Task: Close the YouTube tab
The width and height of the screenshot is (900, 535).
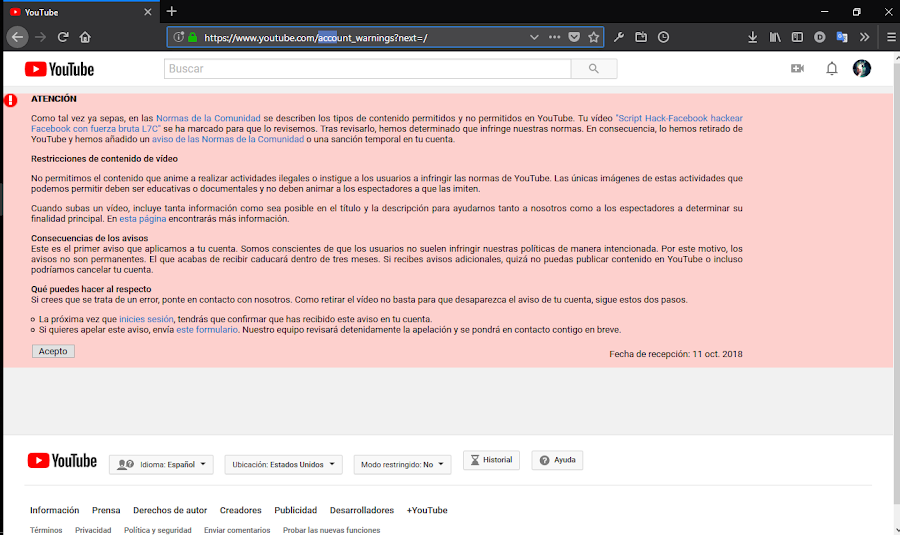Action: click(x=148, y=12)
